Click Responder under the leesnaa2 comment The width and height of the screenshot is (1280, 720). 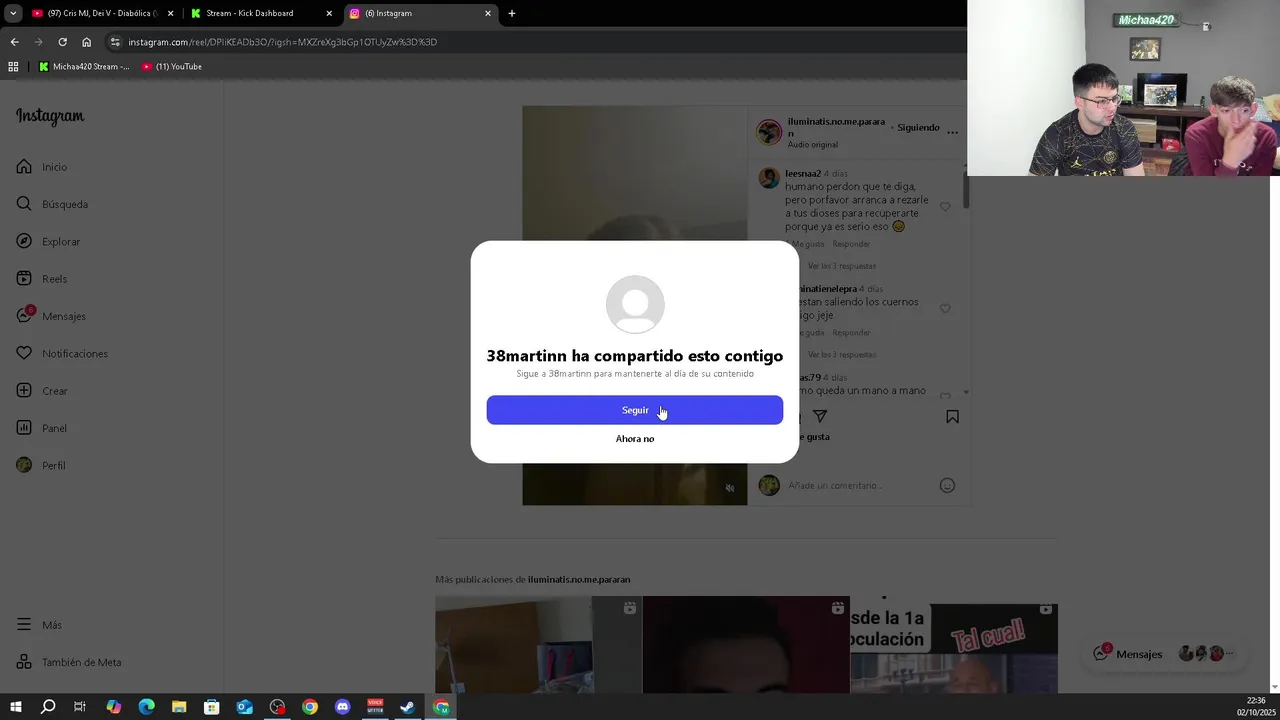click(851, 244)
